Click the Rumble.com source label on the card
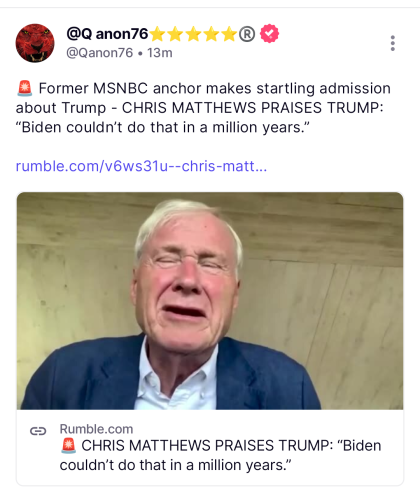 [96, 429]
